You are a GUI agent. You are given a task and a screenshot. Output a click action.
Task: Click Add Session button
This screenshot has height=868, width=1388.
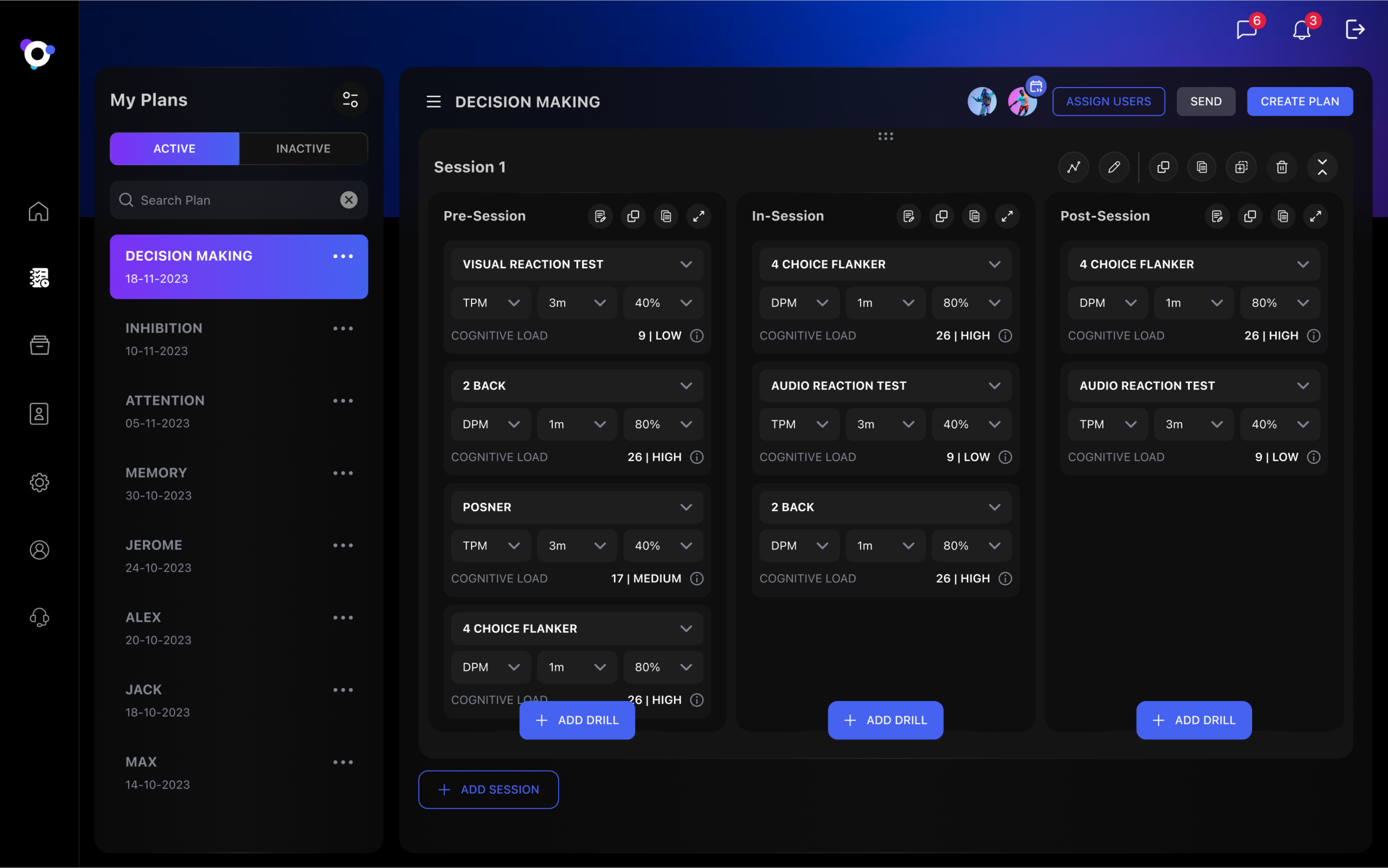[x=488, y=789]
